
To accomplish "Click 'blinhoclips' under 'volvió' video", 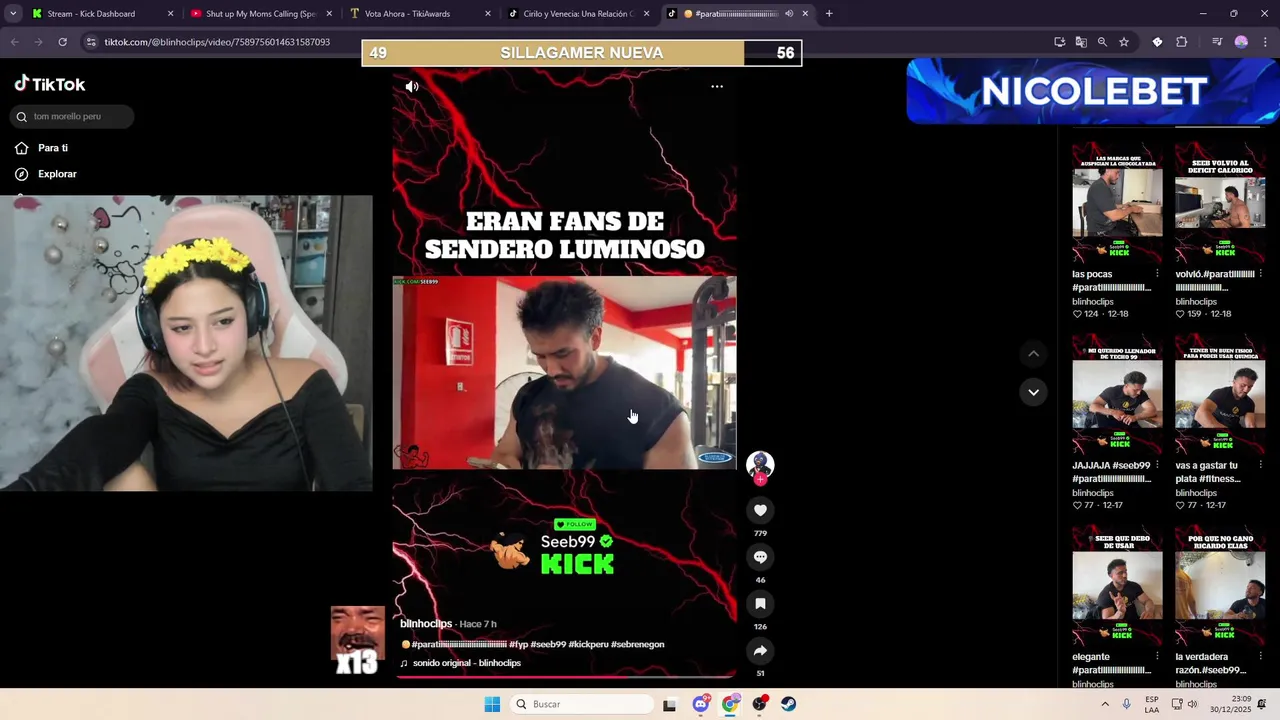I will pyautogui.click(x=1196, y=302).
